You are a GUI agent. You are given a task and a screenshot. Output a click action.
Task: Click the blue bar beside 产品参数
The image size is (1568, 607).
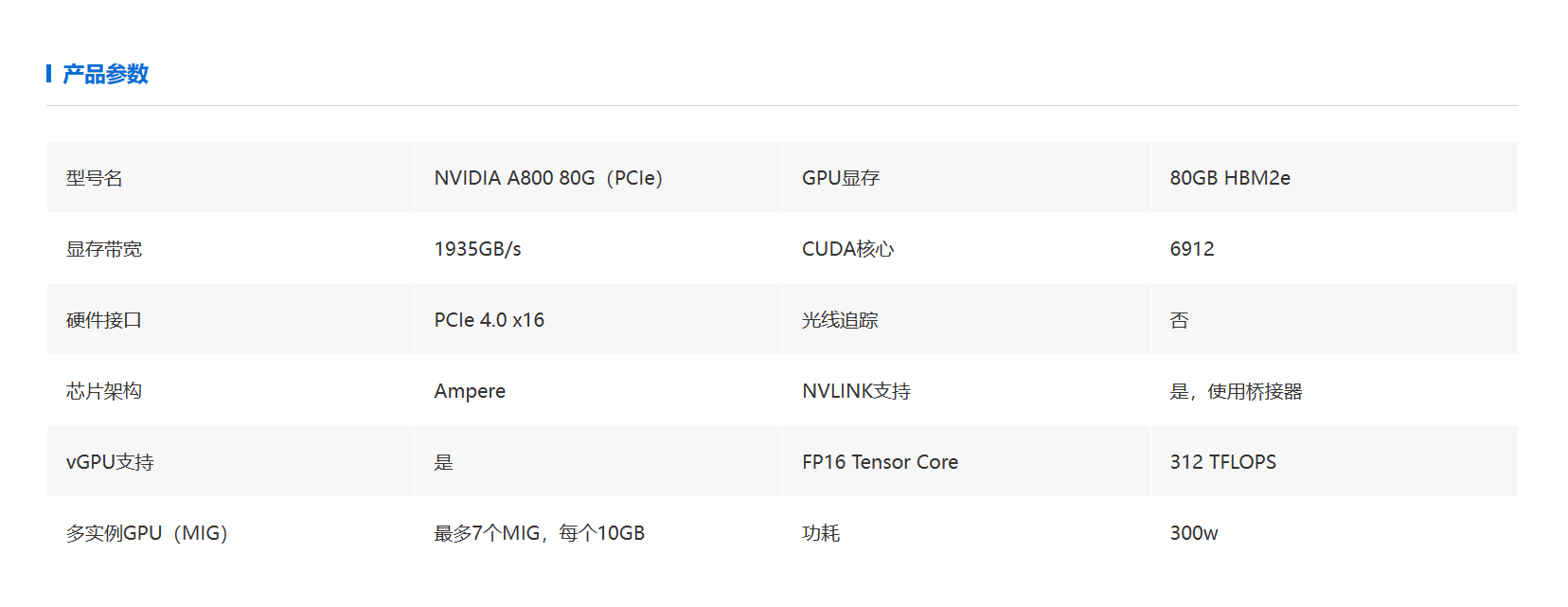48,74
